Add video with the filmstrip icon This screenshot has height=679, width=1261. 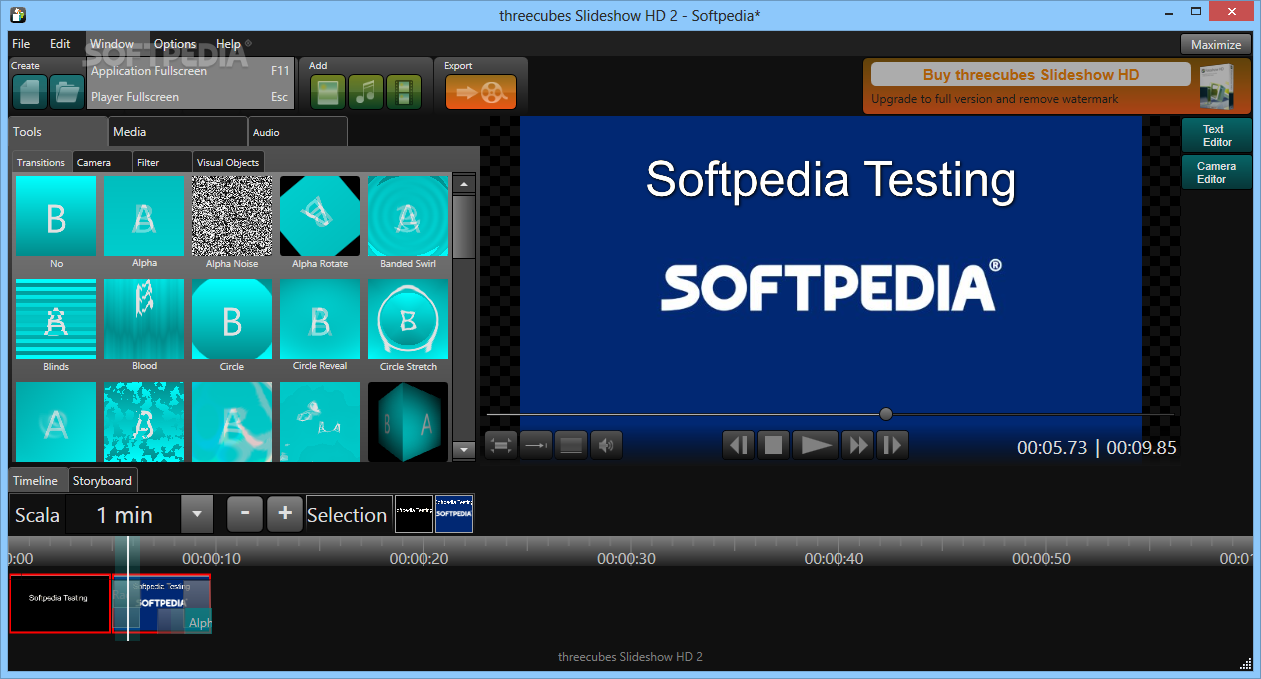point(404,92)
